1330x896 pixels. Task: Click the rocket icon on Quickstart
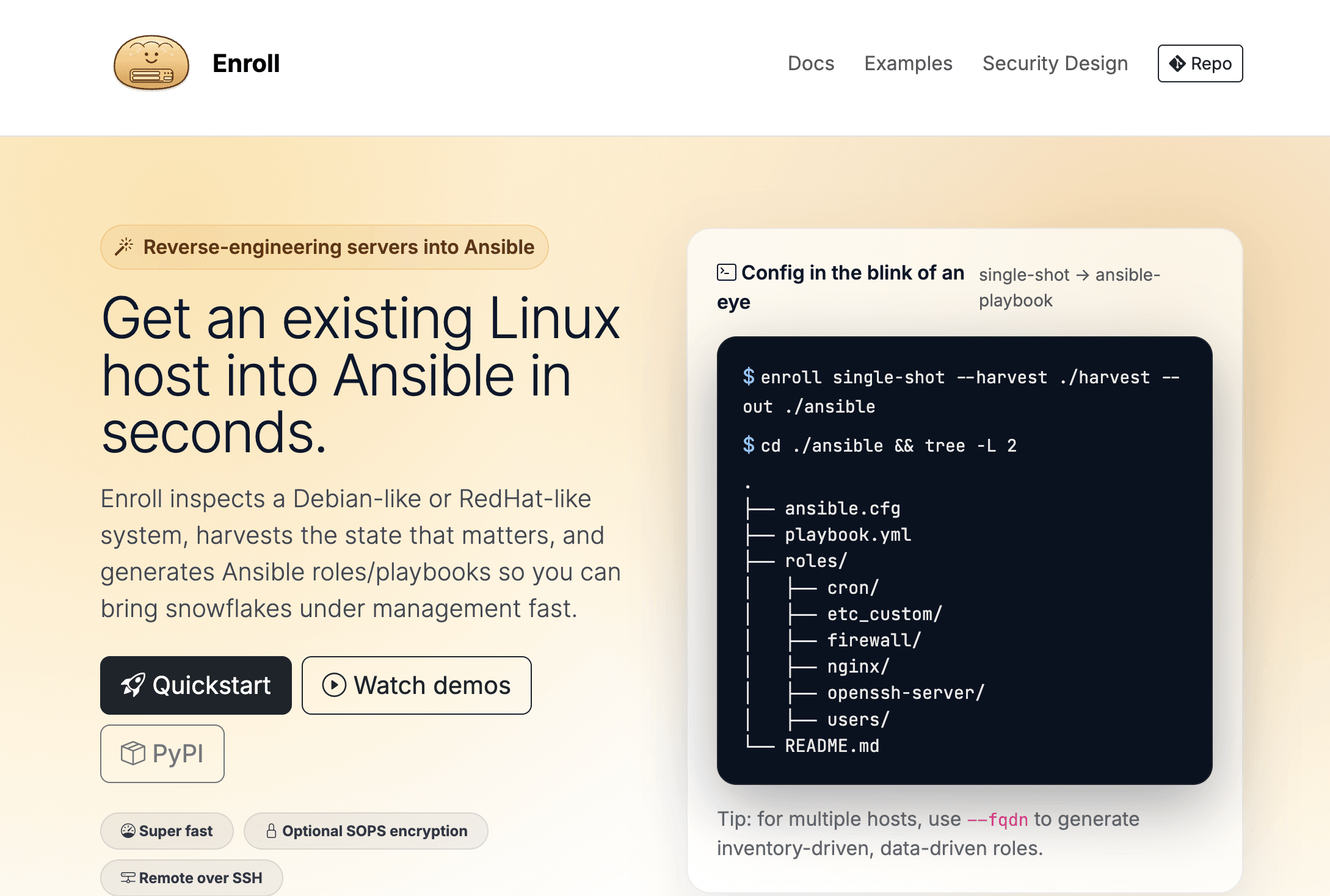tap(133, 685)
